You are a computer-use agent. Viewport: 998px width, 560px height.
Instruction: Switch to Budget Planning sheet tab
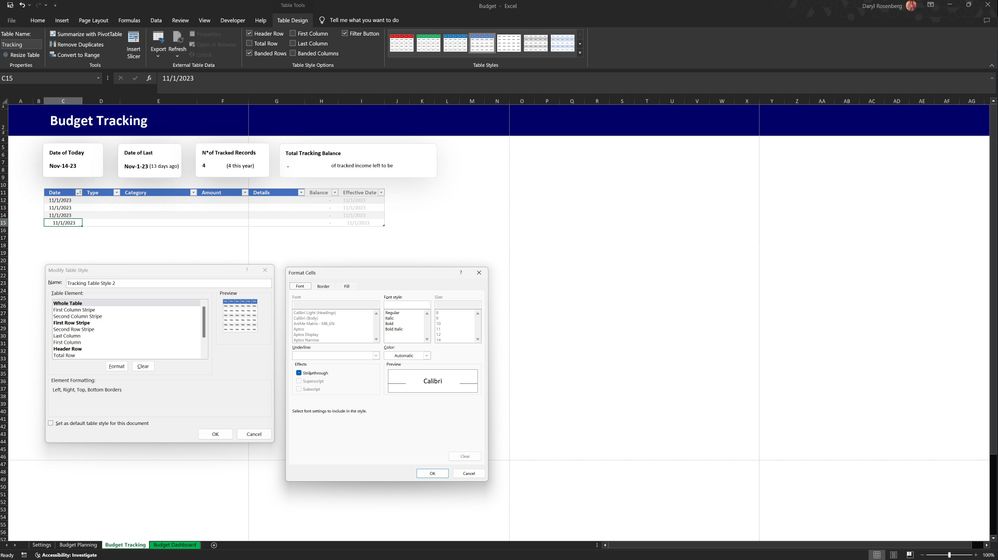(x=78, y=545)
